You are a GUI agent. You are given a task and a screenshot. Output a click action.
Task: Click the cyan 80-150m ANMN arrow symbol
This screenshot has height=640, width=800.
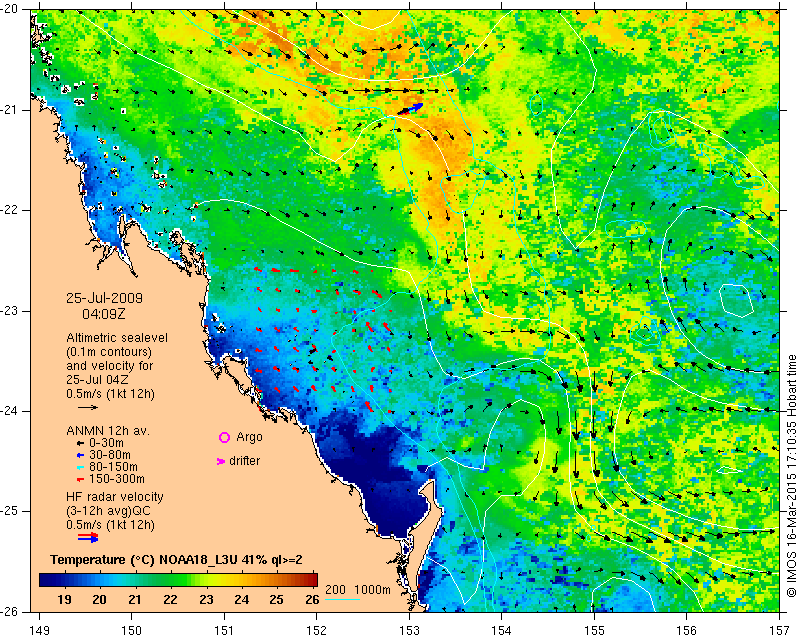click(80, 467)
